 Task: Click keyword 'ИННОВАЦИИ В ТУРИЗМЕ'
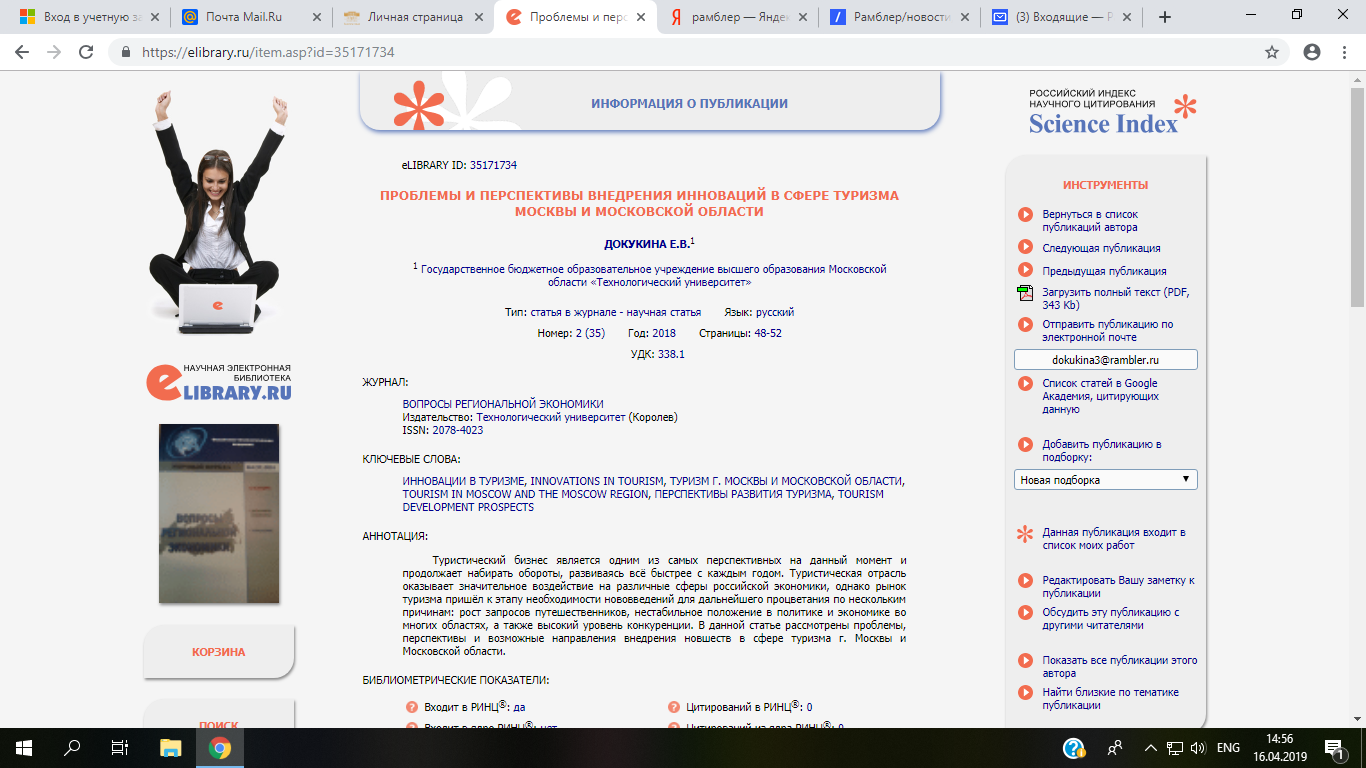[x=464, y=481]
